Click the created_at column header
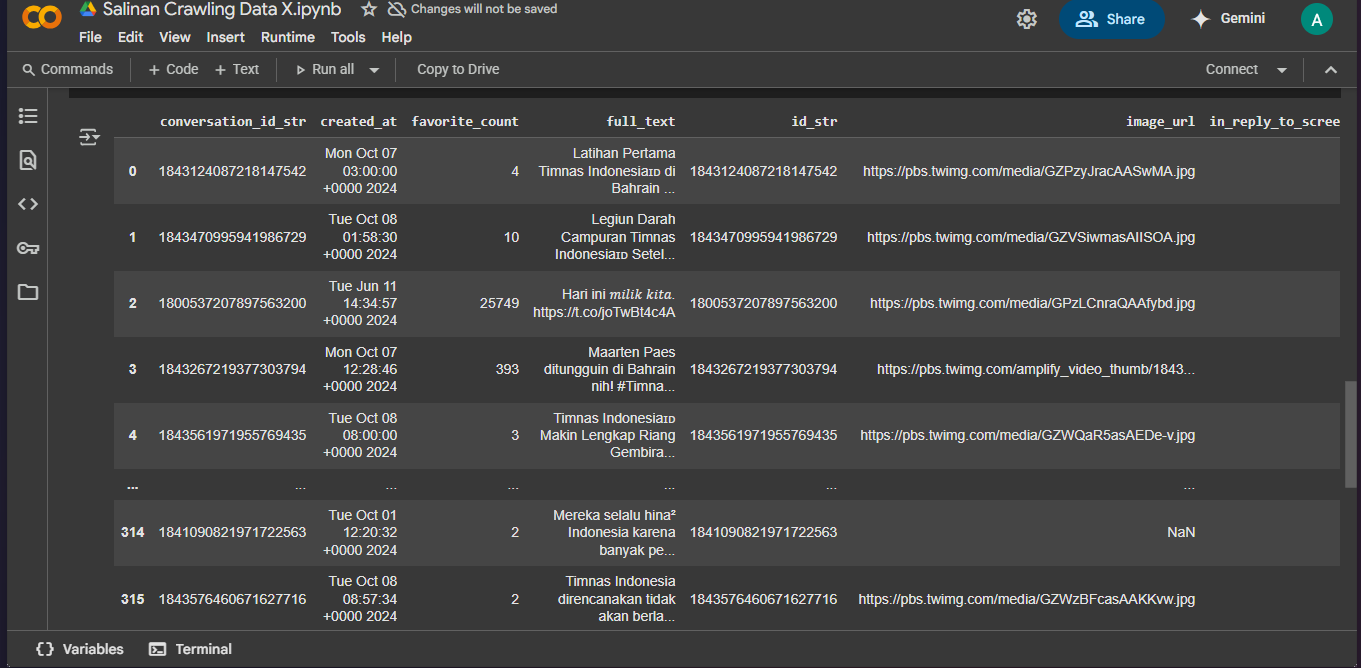Screen dimensions: 1361x668 (x=359, y=121)
